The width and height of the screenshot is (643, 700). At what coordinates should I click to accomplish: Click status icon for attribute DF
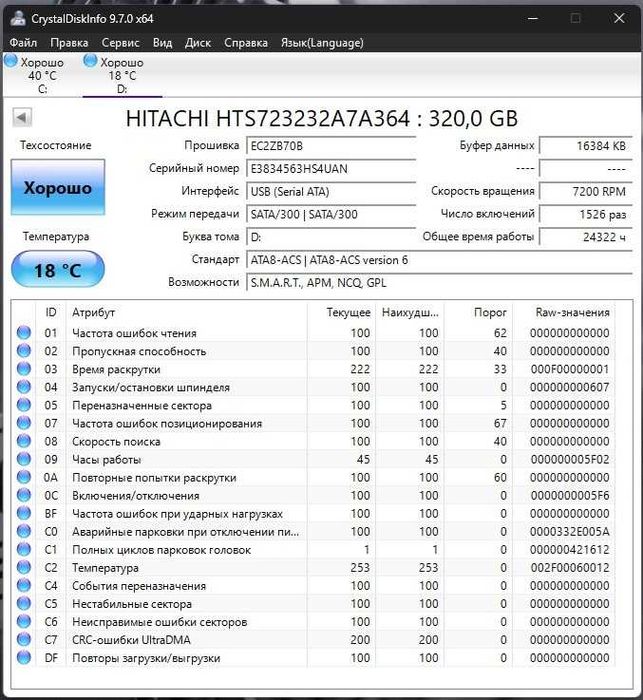click(24, 658)
